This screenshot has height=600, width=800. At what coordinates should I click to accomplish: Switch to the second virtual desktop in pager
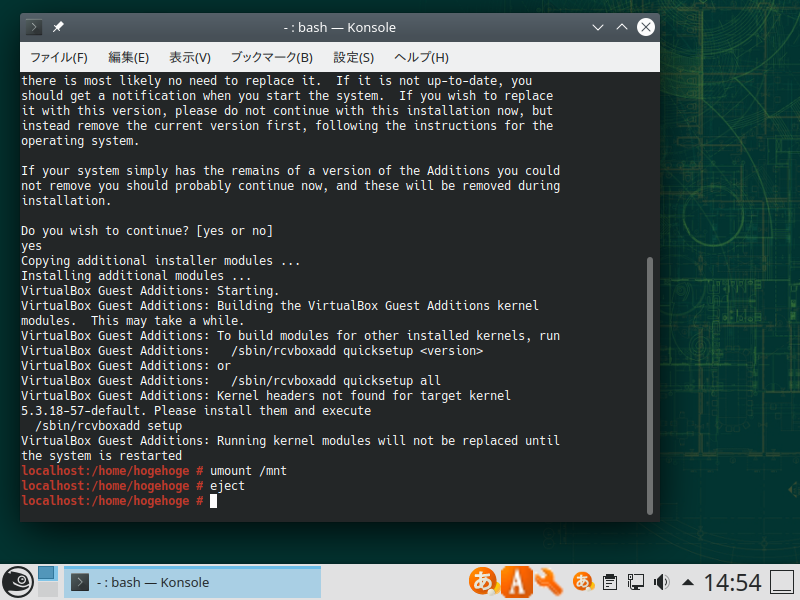pos(47,589)
